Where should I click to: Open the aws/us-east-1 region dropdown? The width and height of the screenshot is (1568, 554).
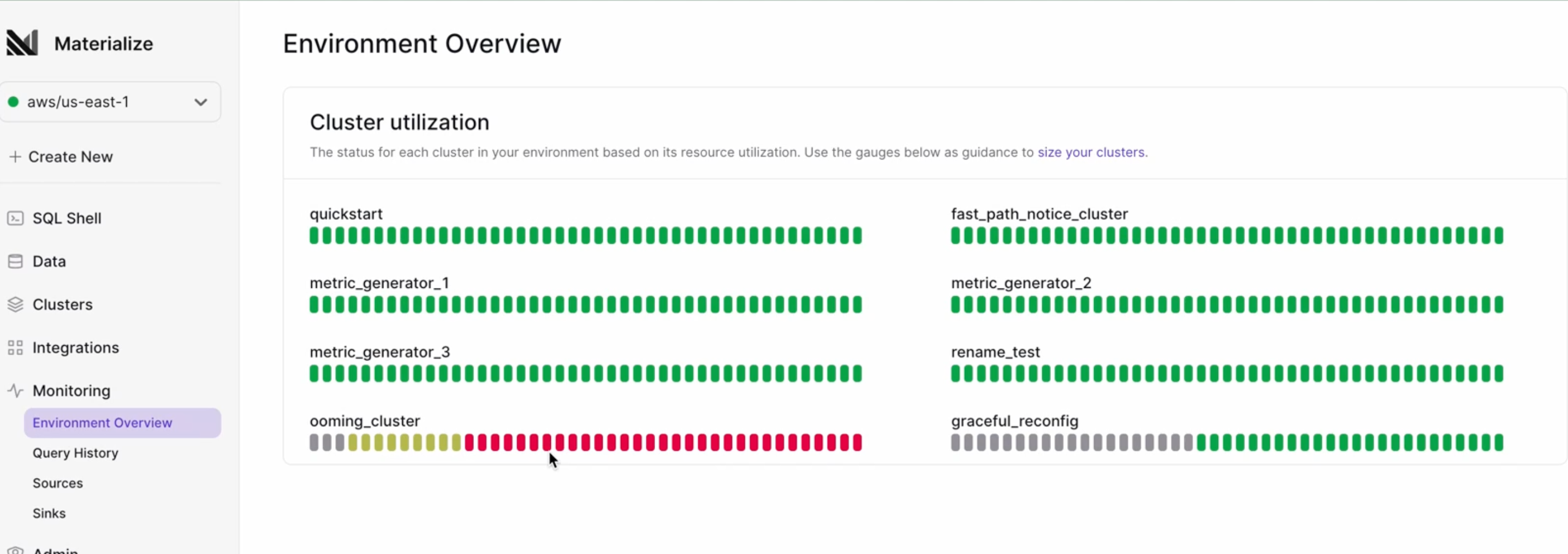coord(110,102)
